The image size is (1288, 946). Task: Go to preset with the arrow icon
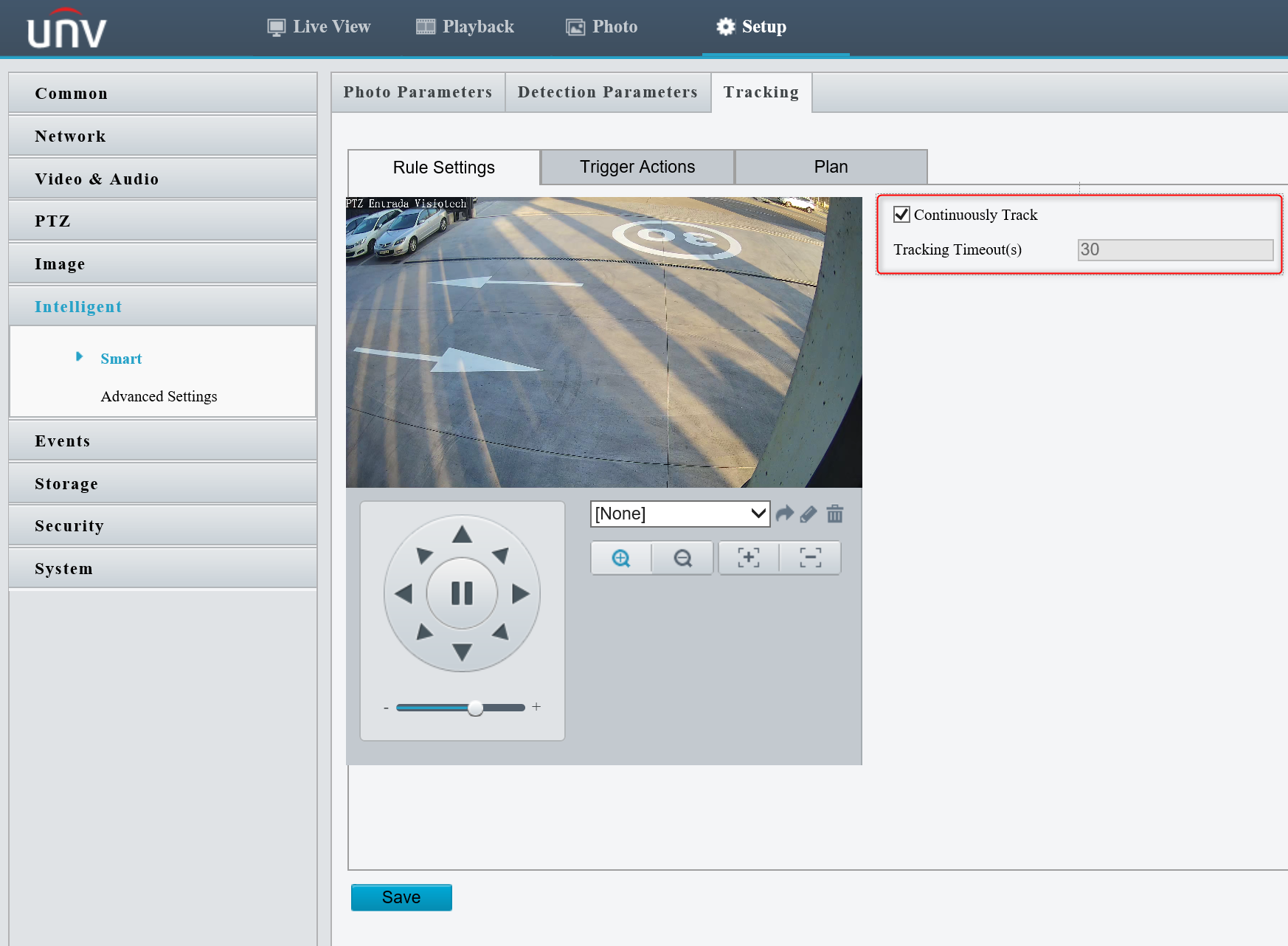click(x=785, y=514)
